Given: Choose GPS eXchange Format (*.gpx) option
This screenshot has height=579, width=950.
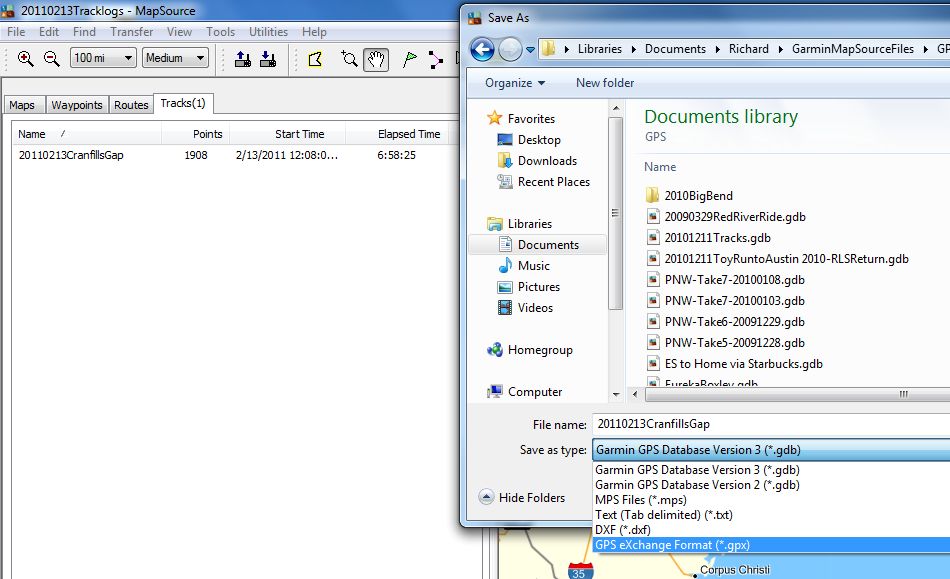Looking at the screenshot, I should [x=772, y=545].
